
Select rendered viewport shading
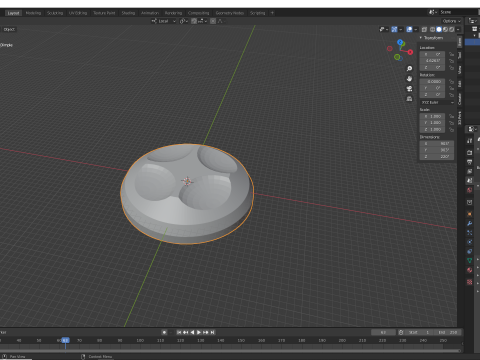[x=452, y=29]
